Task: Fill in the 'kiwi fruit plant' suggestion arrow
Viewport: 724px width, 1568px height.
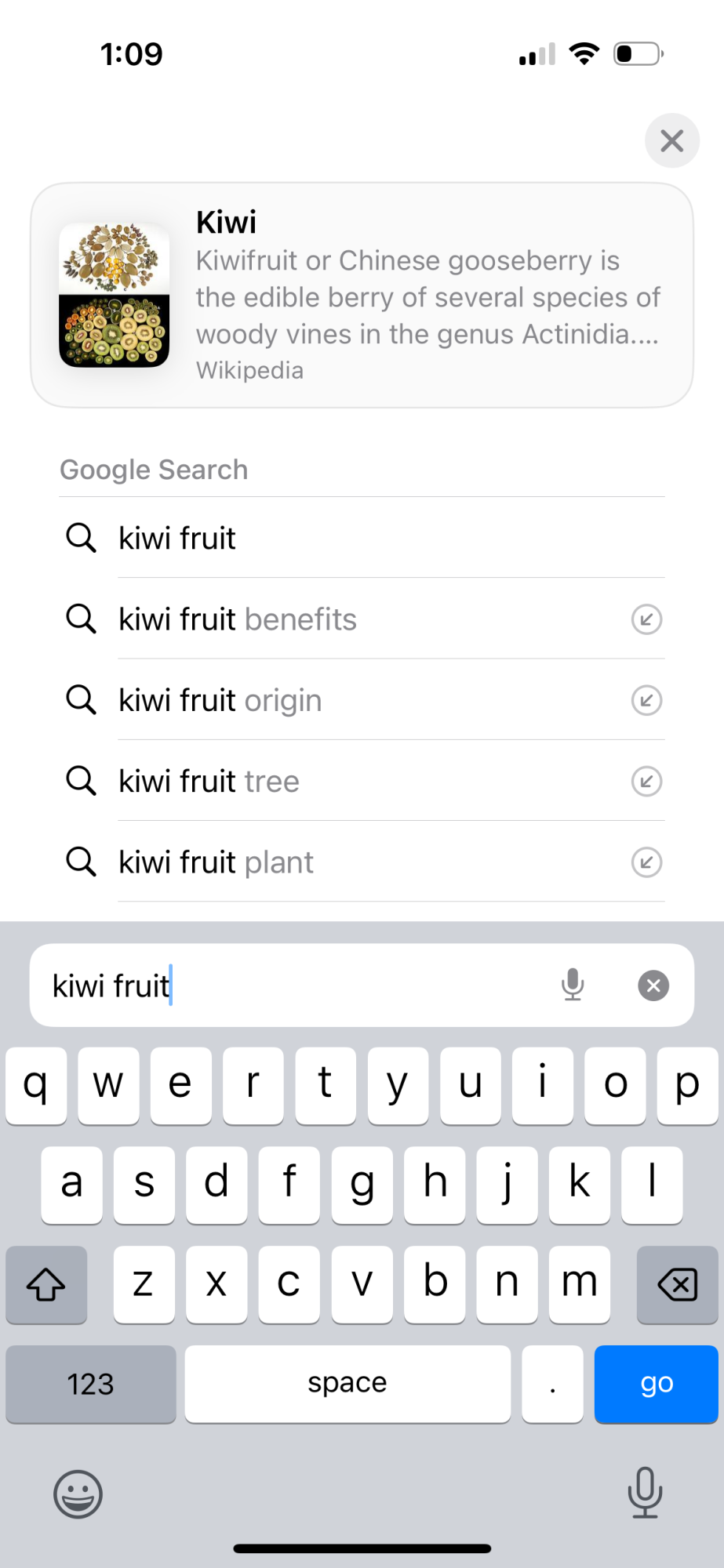Action: (646, 862)
